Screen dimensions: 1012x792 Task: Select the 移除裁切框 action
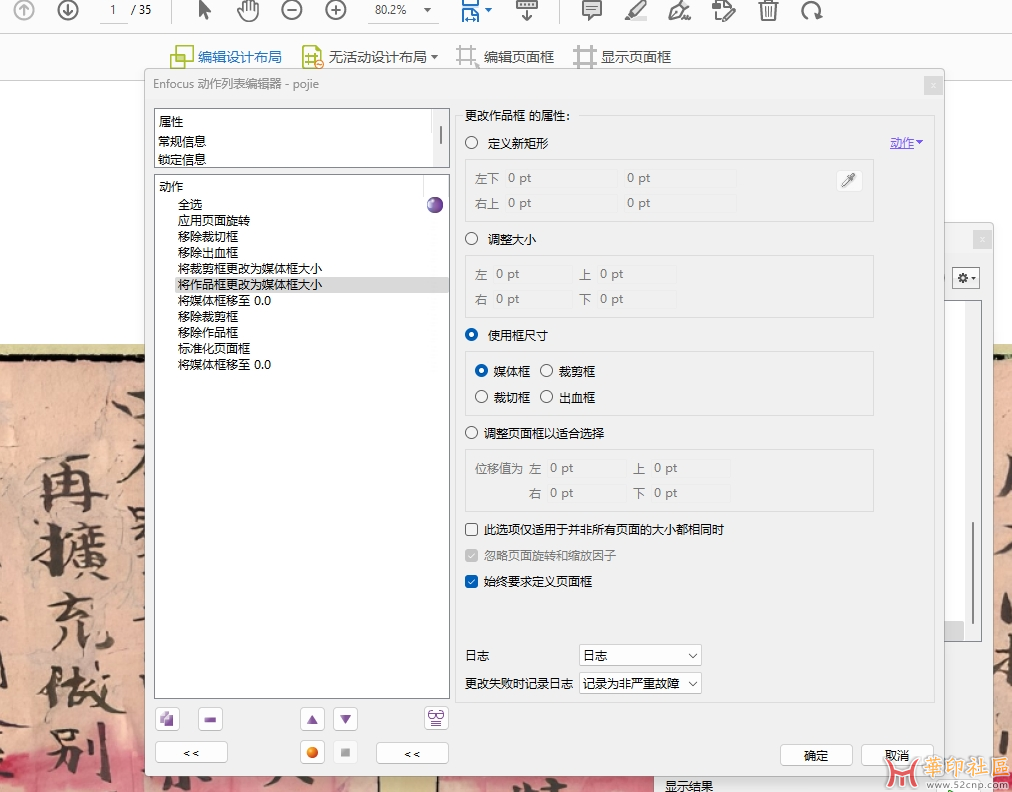point(208,237)
